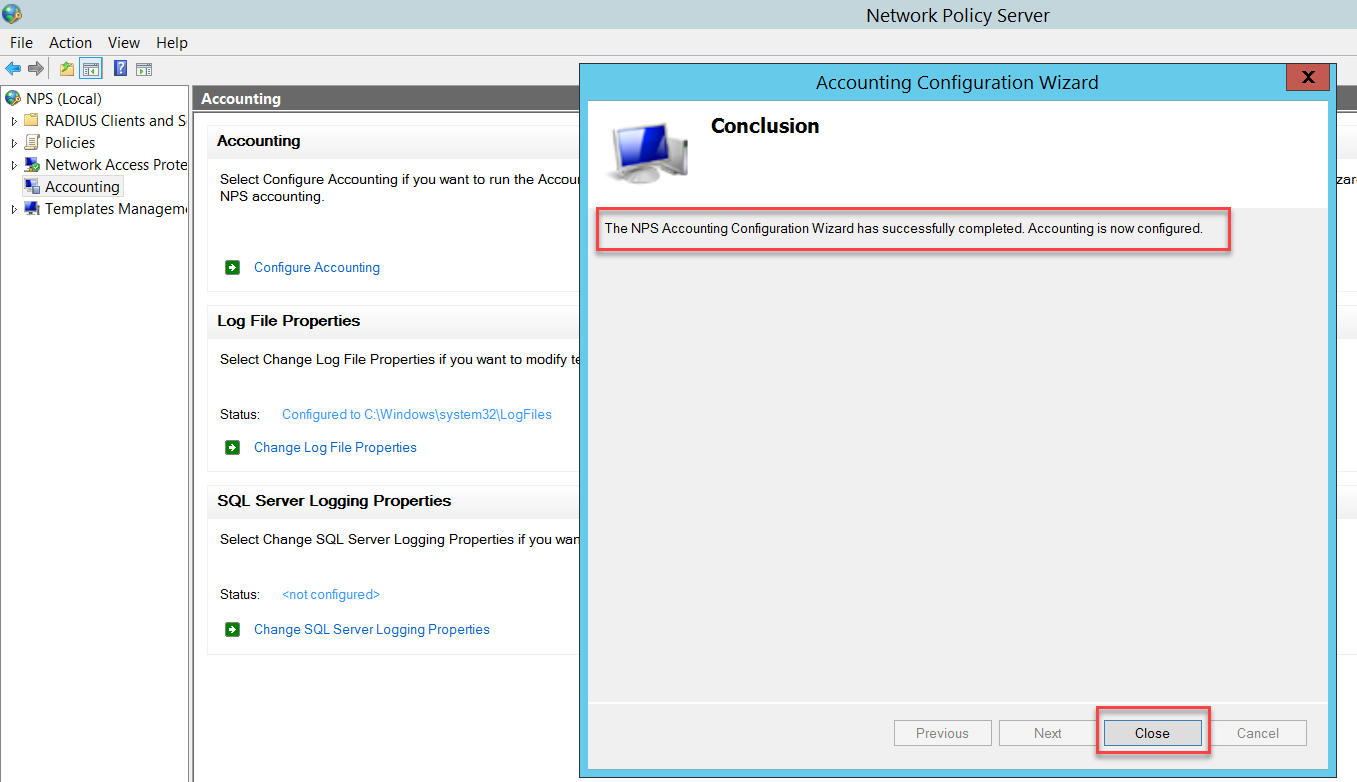Click the <not configured> SQL status text
The height and width of the screenshot is (782, 1357).
[x=331, y=594]
